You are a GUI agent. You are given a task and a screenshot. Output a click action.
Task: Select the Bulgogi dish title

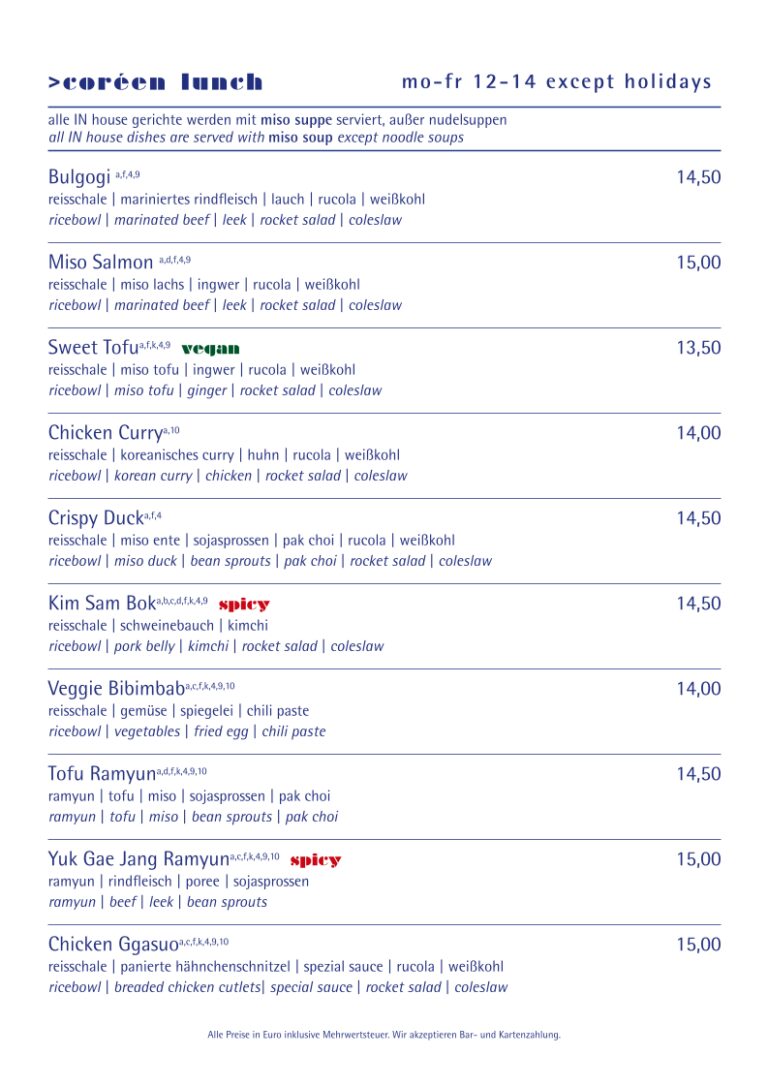coord(79,177)
